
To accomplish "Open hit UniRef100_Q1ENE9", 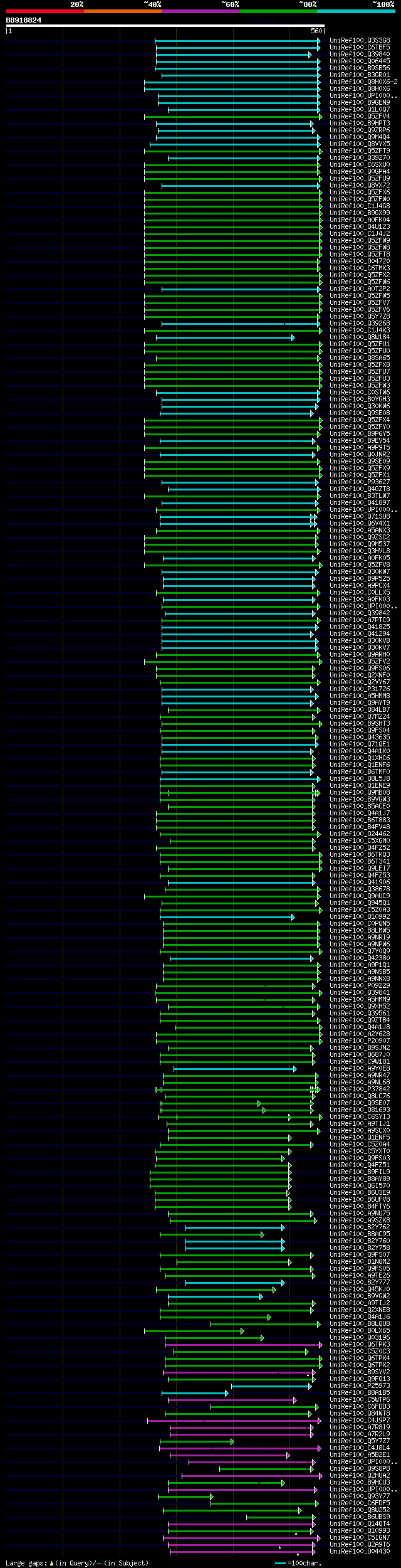I will point(360,786).
